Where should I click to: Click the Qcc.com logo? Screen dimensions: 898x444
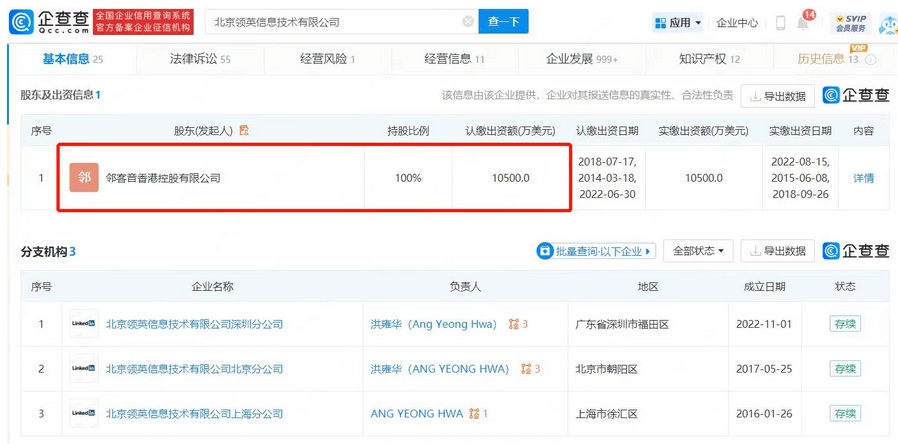tap(49, 22)
